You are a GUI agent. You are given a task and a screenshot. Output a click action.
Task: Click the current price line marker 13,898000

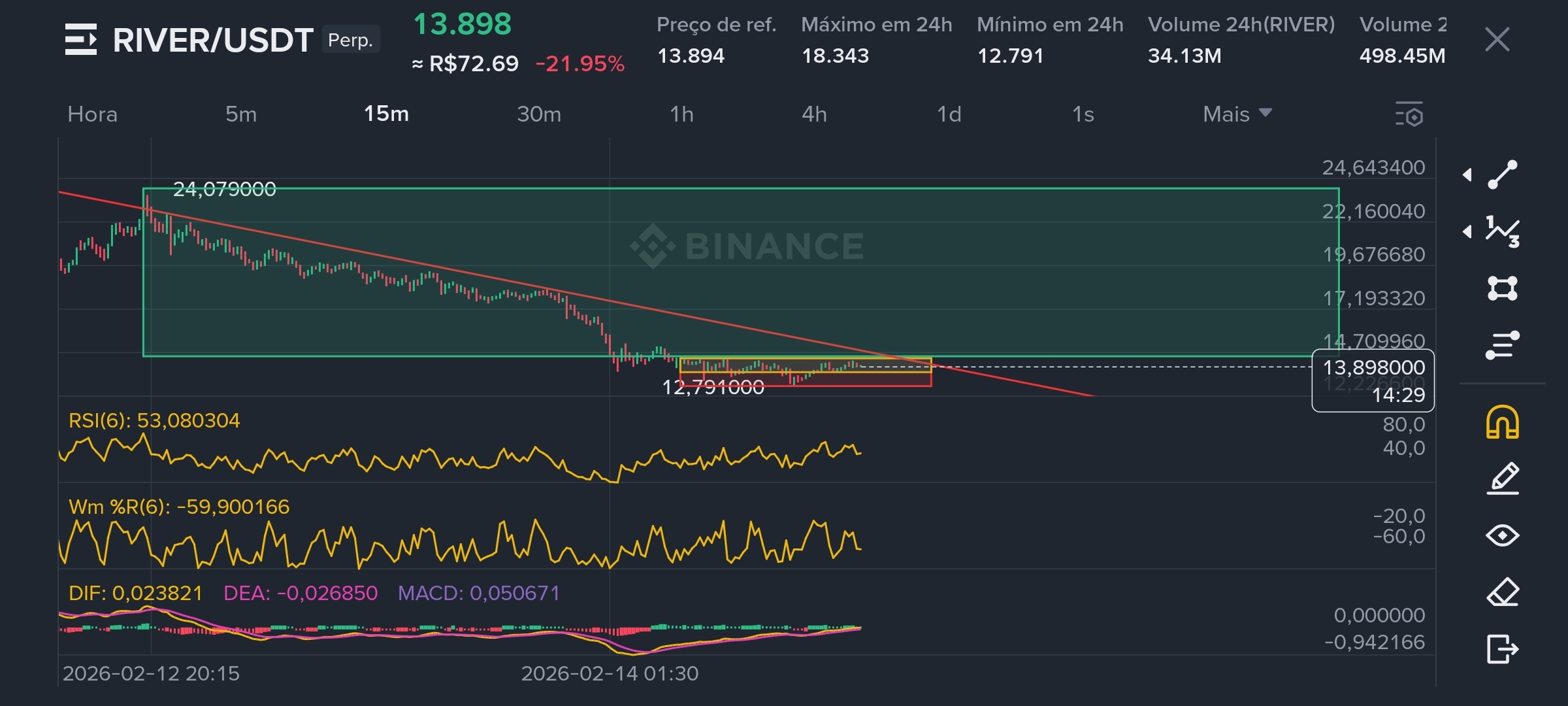tap(1373, 367)
